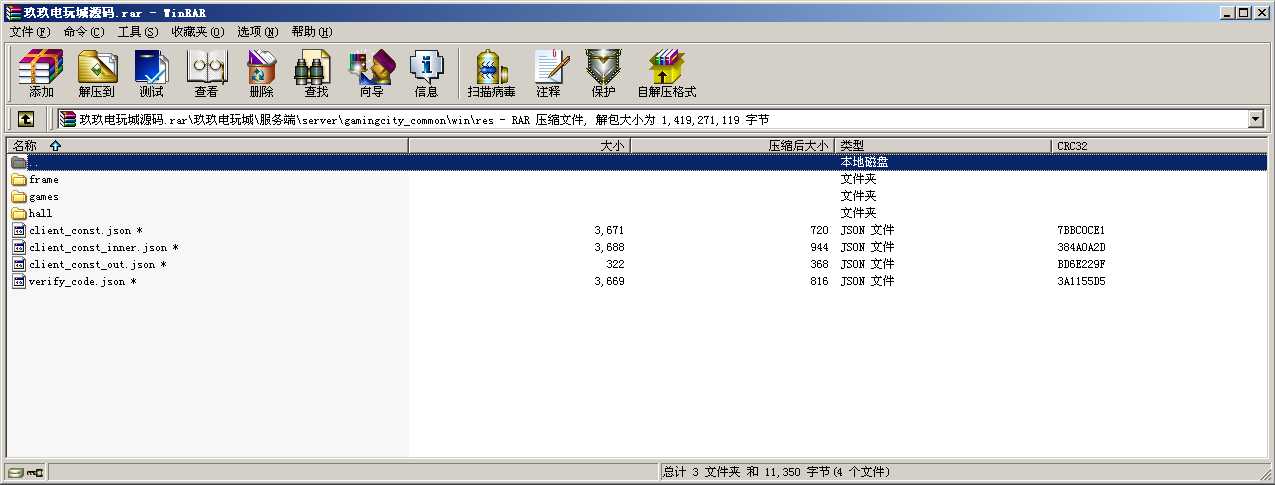Click size value 3,669
This screenshot has width=1275, height=485.
click(609, 282)
